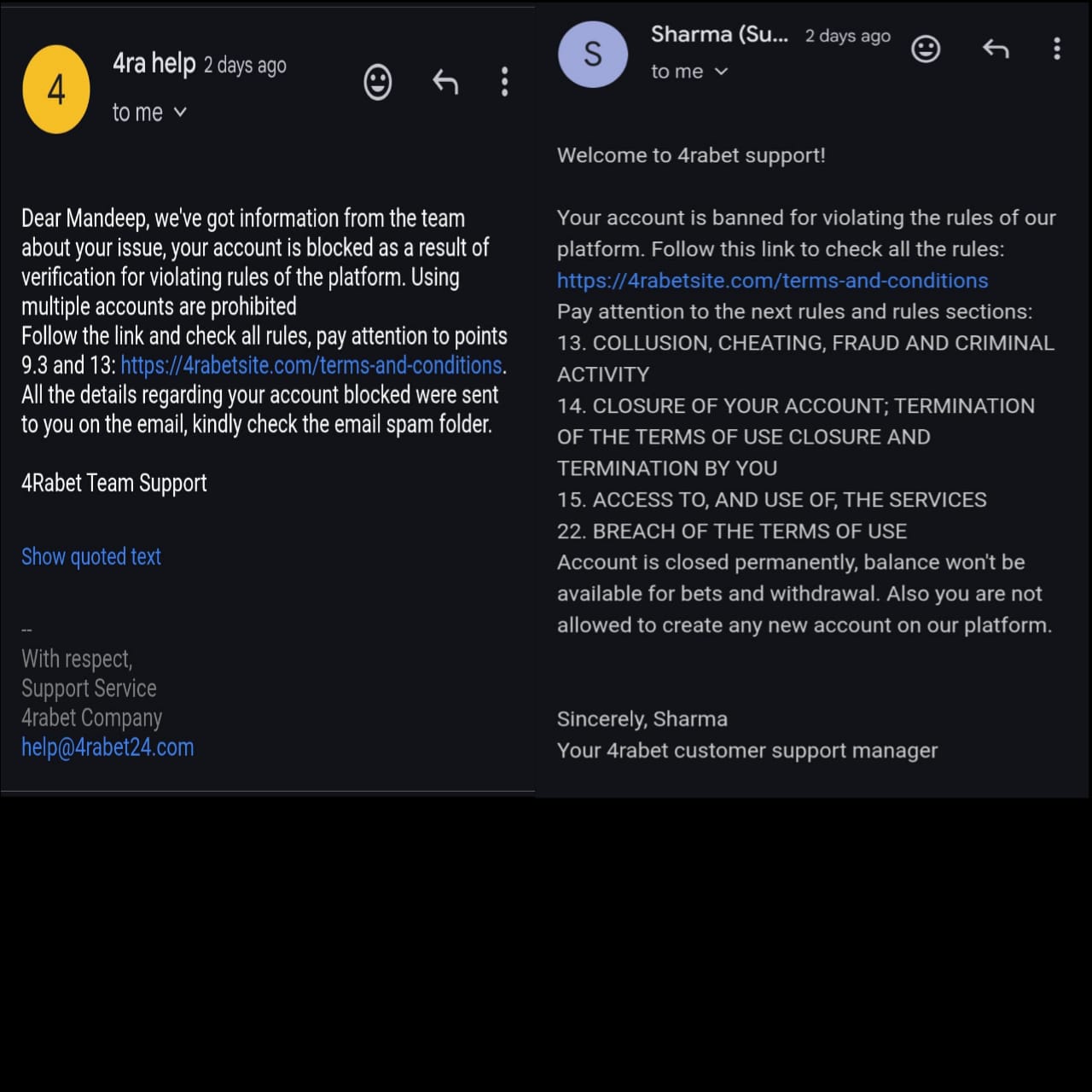Reply to the 4ra help email

point(445,82)
